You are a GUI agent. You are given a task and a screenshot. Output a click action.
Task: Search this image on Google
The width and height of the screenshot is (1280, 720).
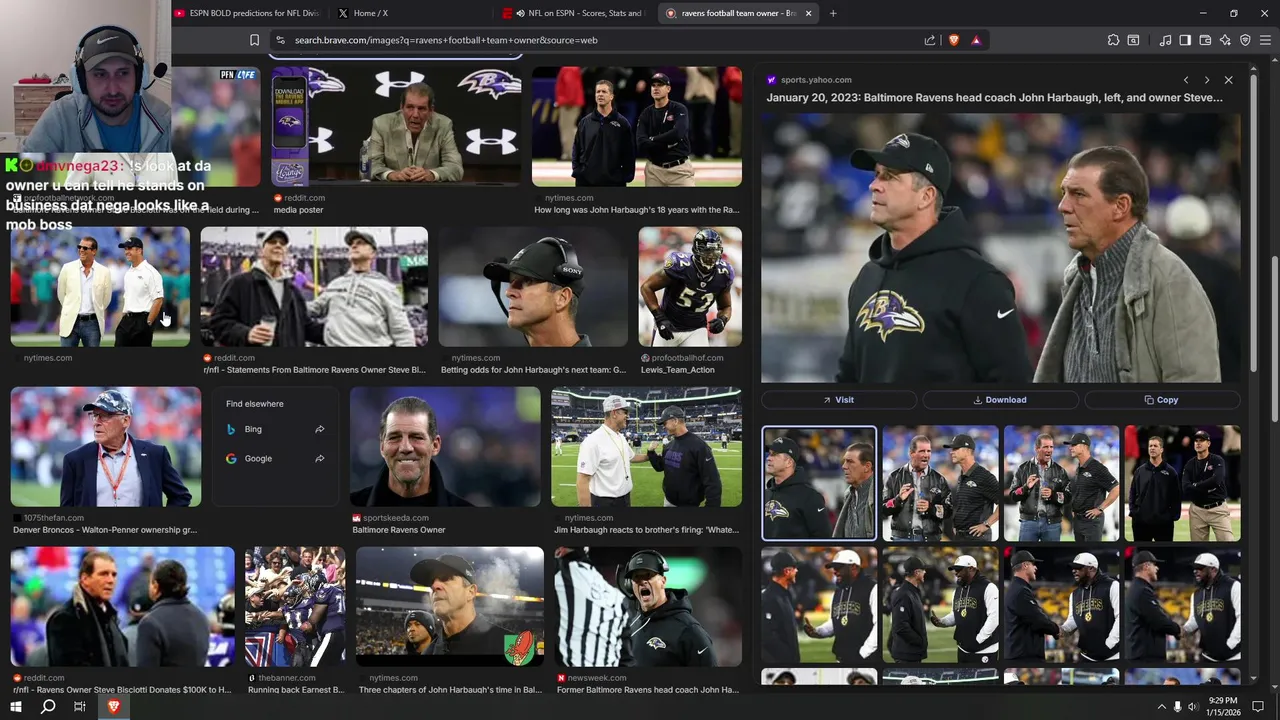[275, 458]
